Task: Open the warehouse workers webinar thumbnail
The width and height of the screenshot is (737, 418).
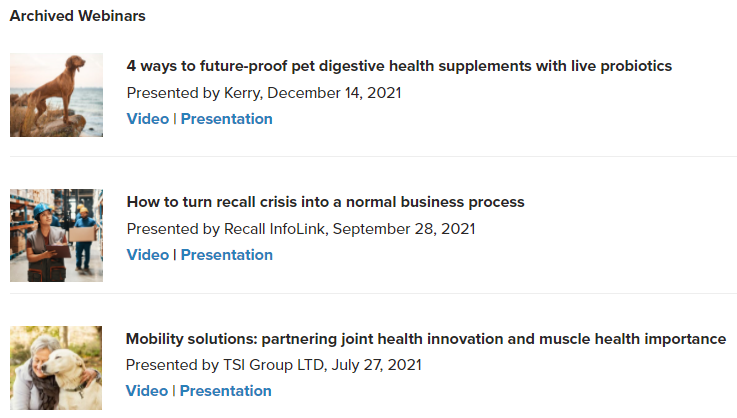Action: pos(56,236)
